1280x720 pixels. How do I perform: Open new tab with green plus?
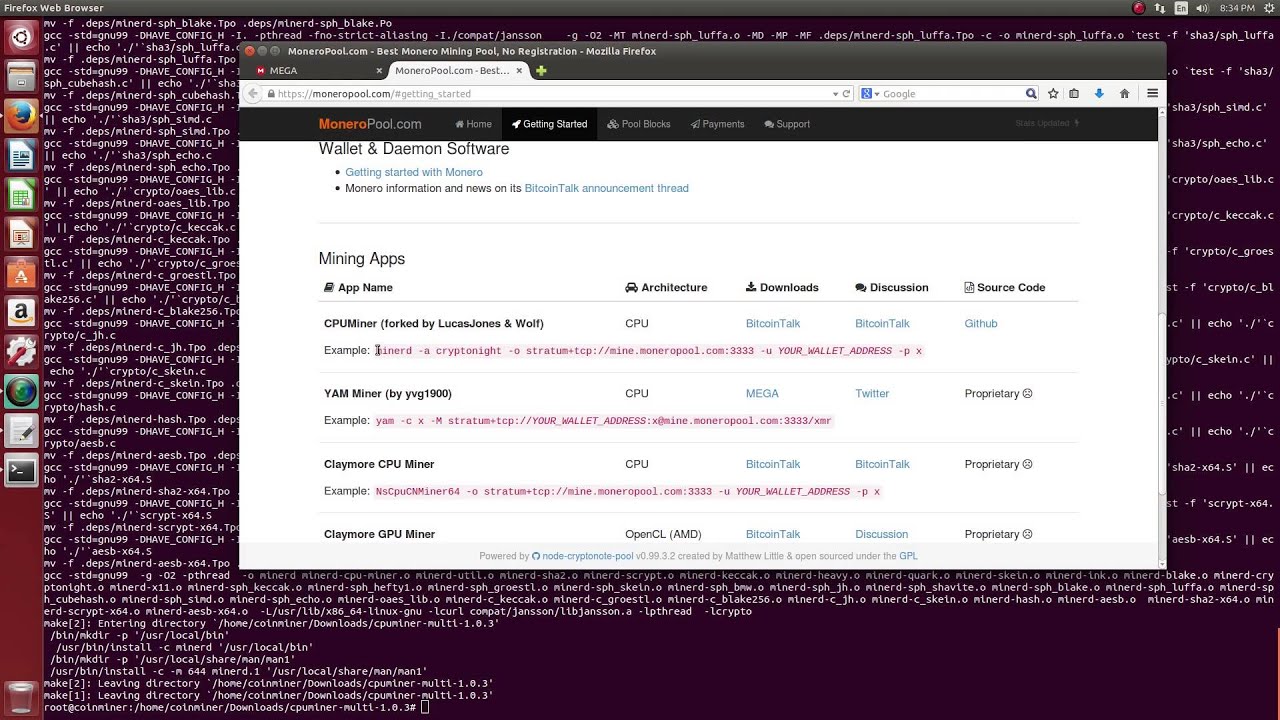pos(541,71)
